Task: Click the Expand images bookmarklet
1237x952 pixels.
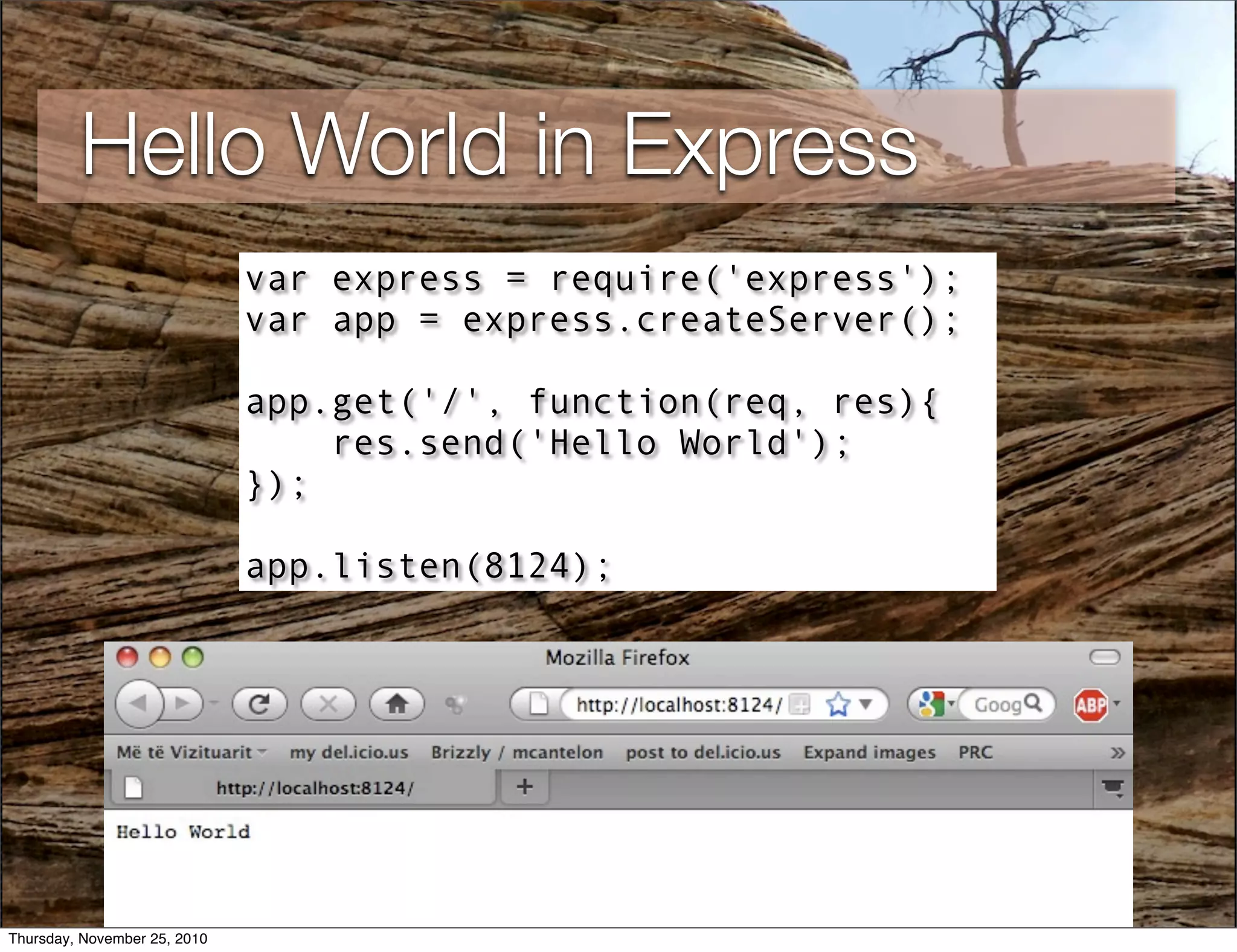Action: 869,752
